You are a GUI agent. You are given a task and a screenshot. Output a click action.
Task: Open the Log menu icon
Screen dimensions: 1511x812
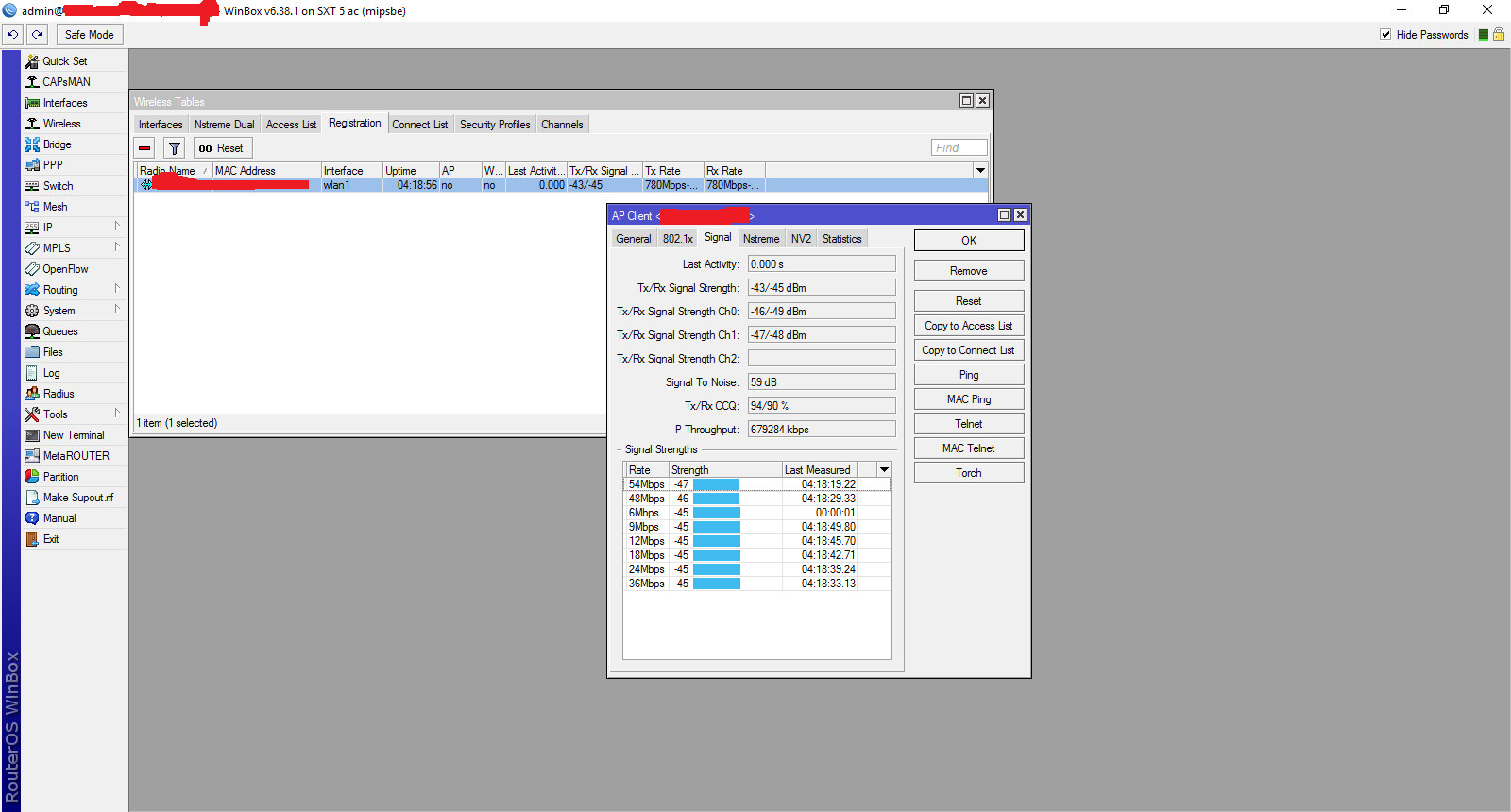[32, 373]
